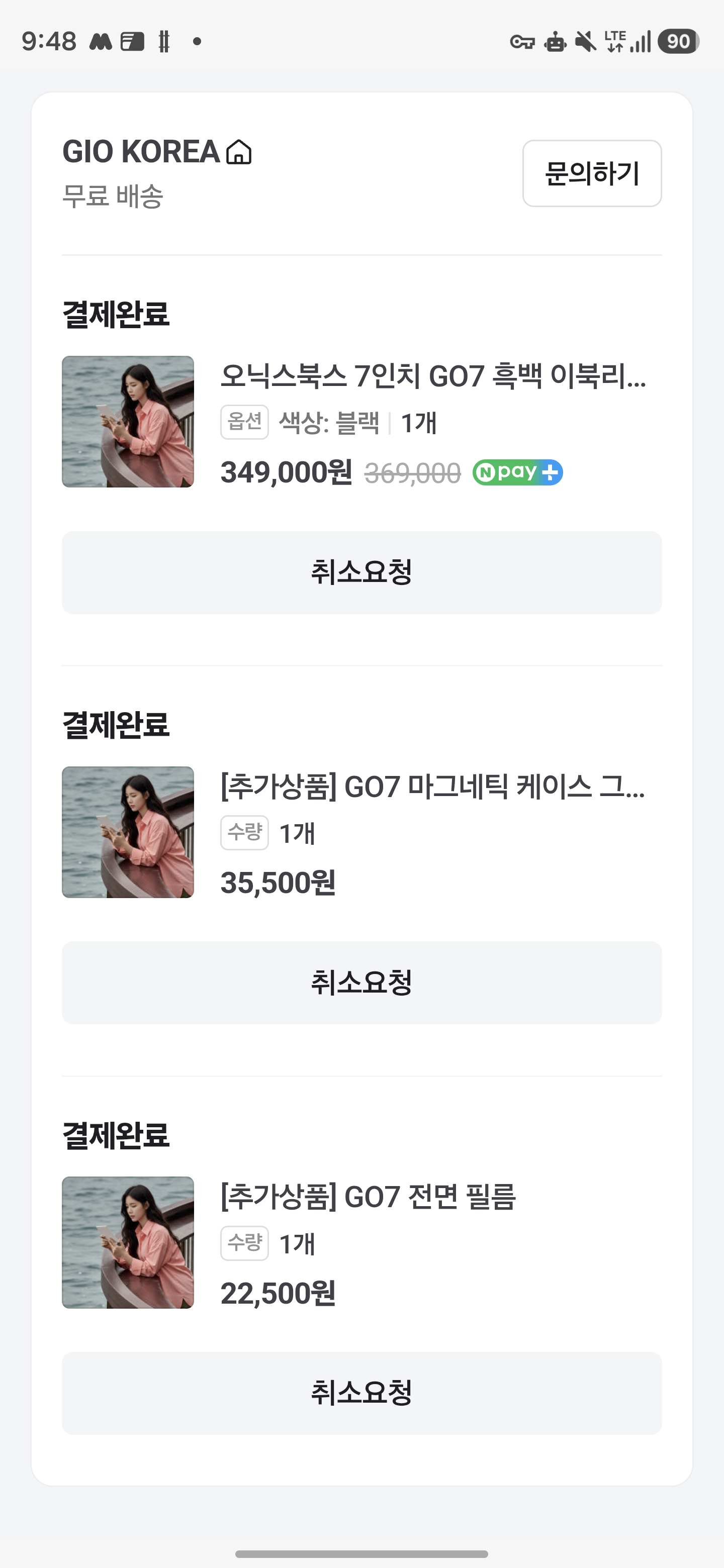Image resolution: width=724 pixels, height=1568 pixels.
Task: Open the GIO KOREA store name link
Action: 141,152
